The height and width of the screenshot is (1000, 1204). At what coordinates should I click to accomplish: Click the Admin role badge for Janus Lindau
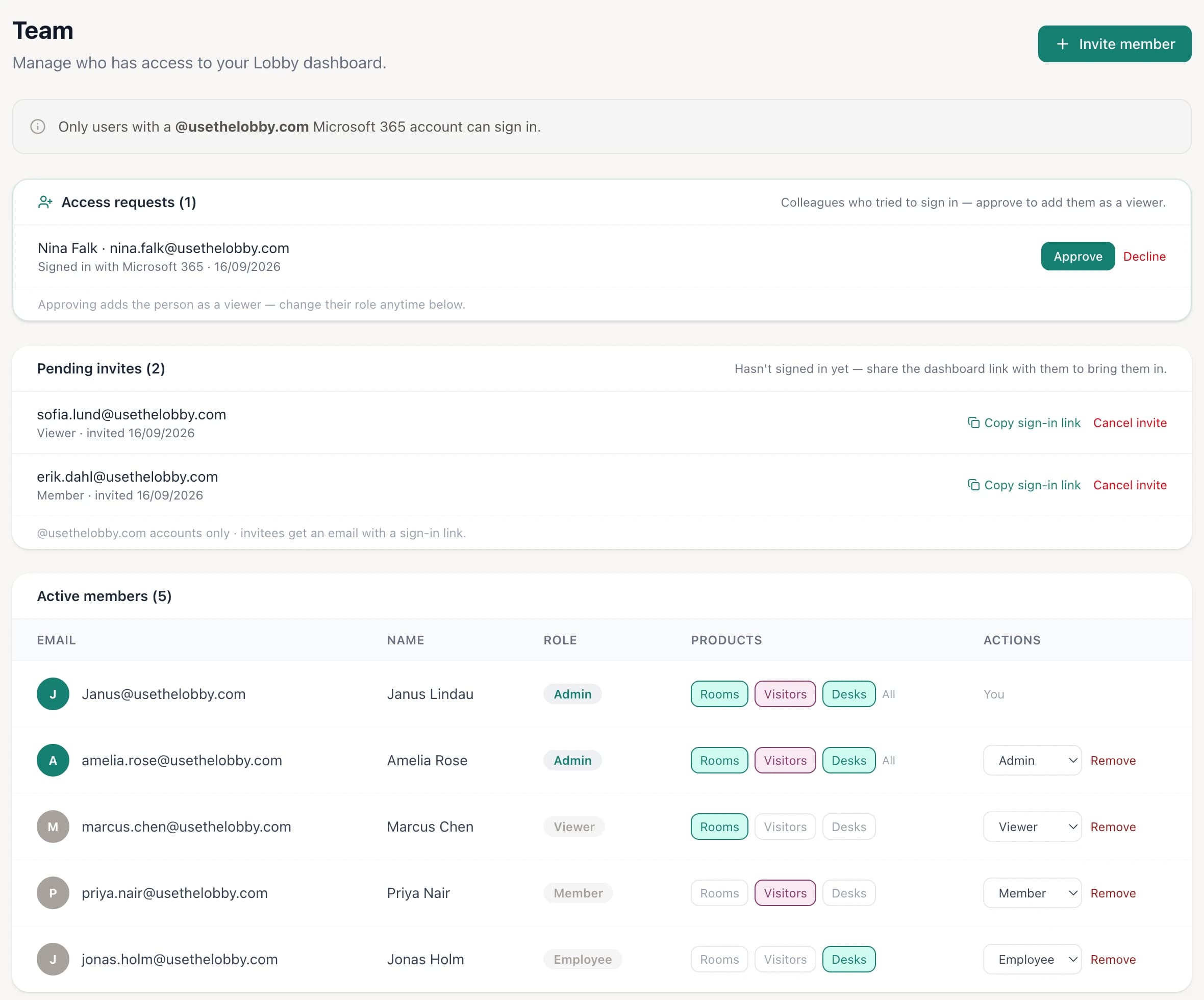click(x=572, y=694)
